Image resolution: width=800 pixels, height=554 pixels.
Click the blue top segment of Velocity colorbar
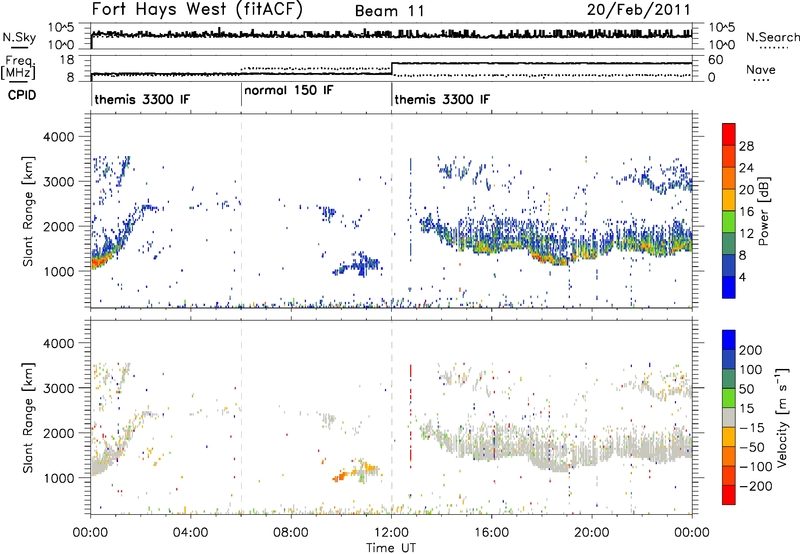click(729, 340)
